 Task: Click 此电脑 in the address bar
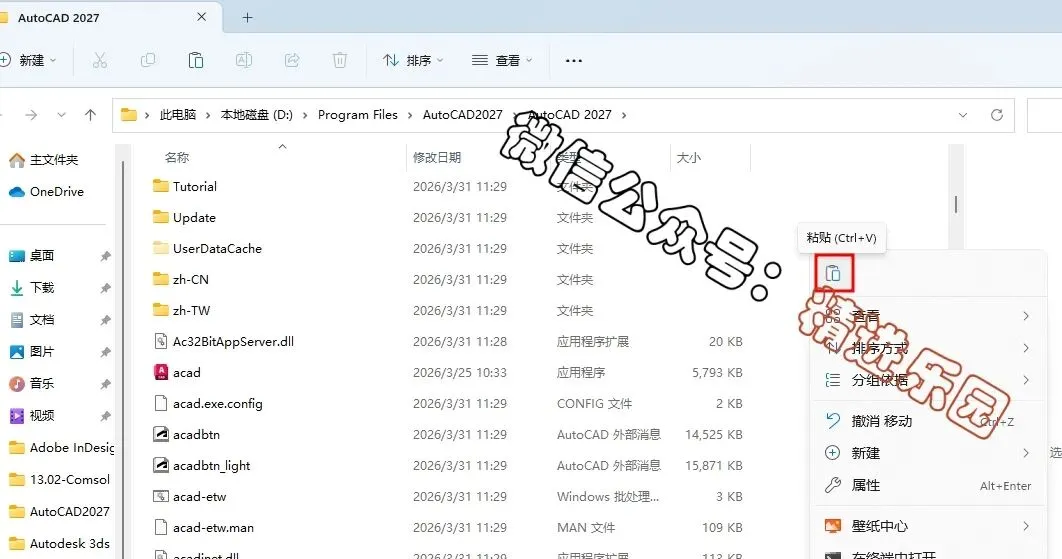(177, 115)
